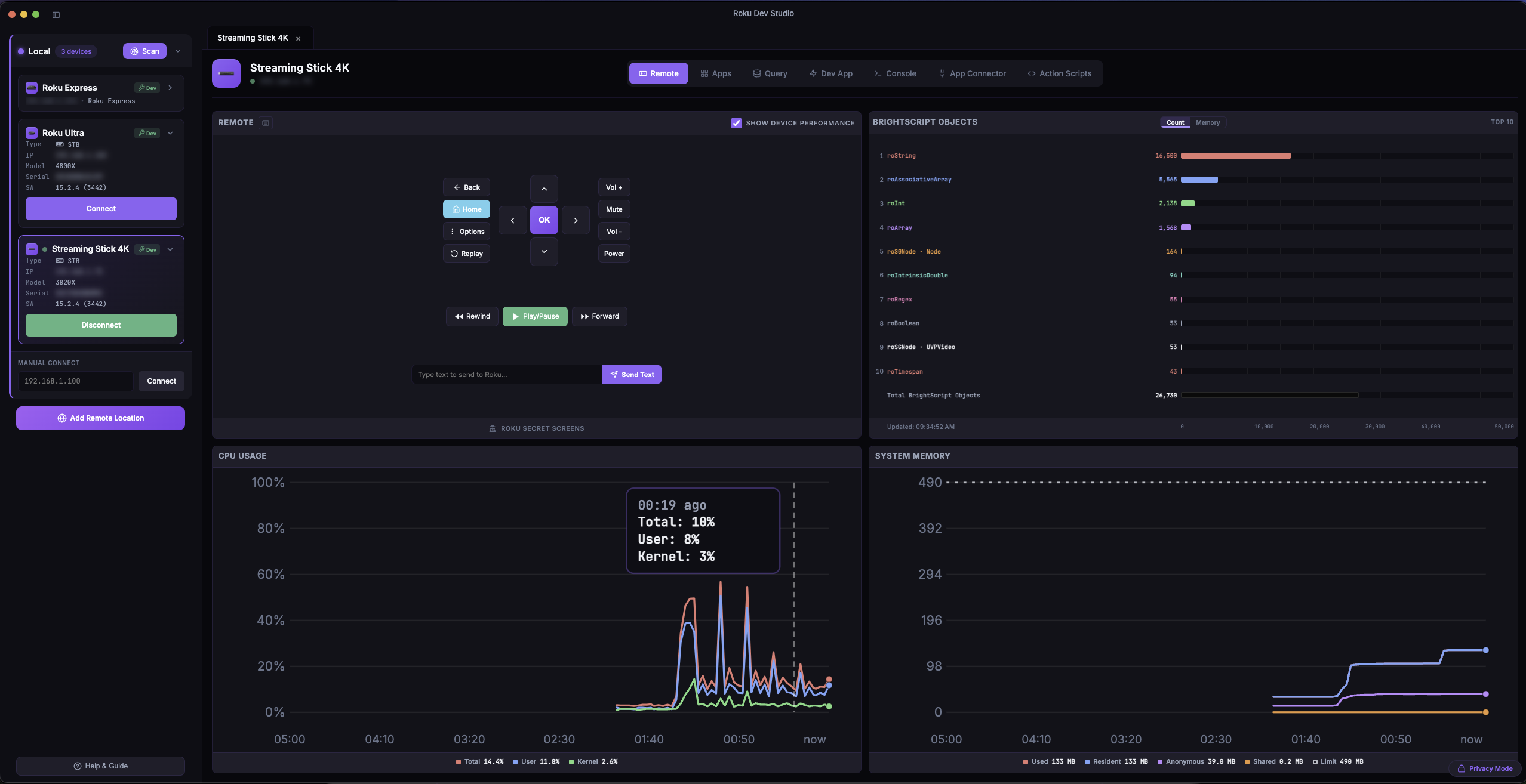Click the 3 devices count badge

coord(76,51)
